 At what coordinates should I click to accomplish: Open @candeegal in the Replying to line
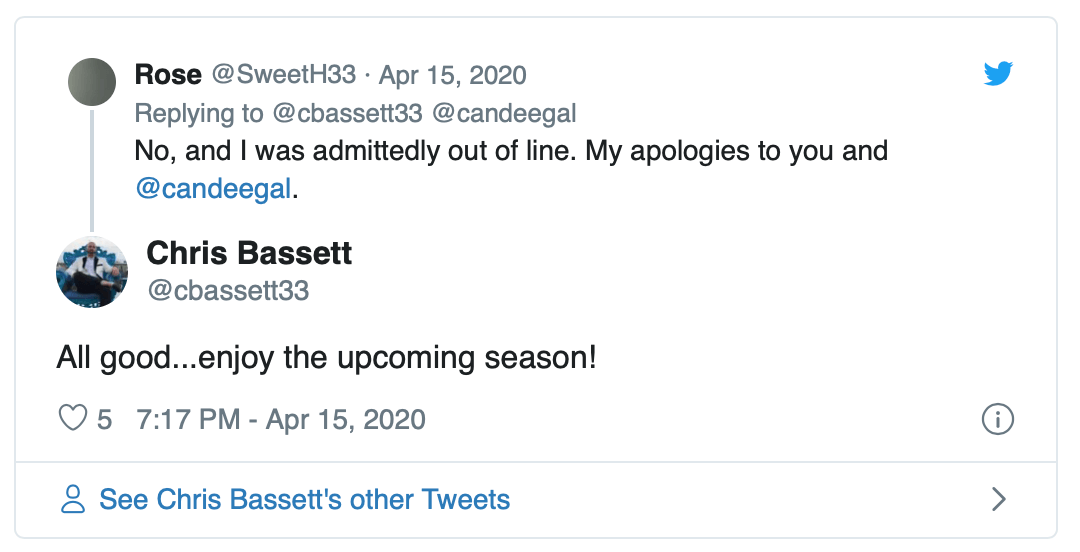pyautogui.click(x=504, y=113)
